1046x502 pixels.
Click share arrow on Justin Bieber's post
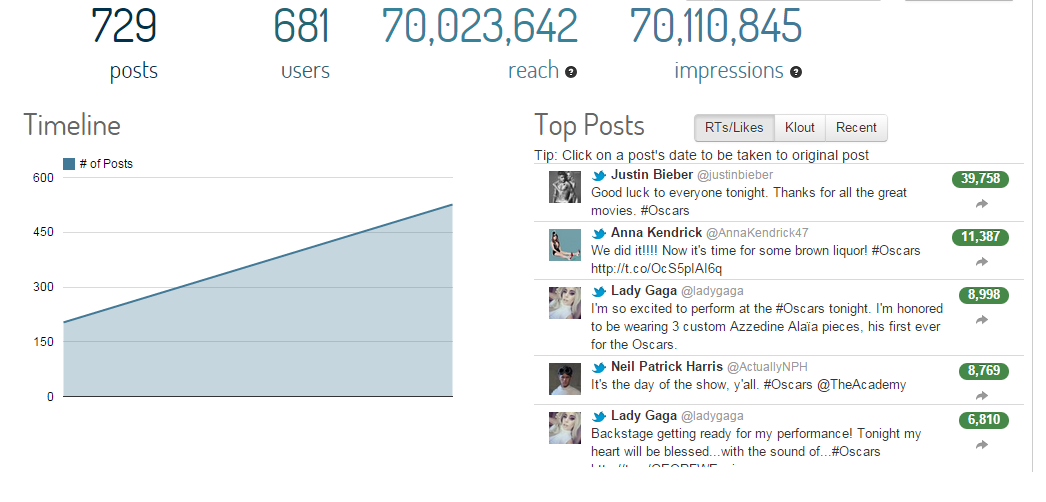tap(982, 204)
